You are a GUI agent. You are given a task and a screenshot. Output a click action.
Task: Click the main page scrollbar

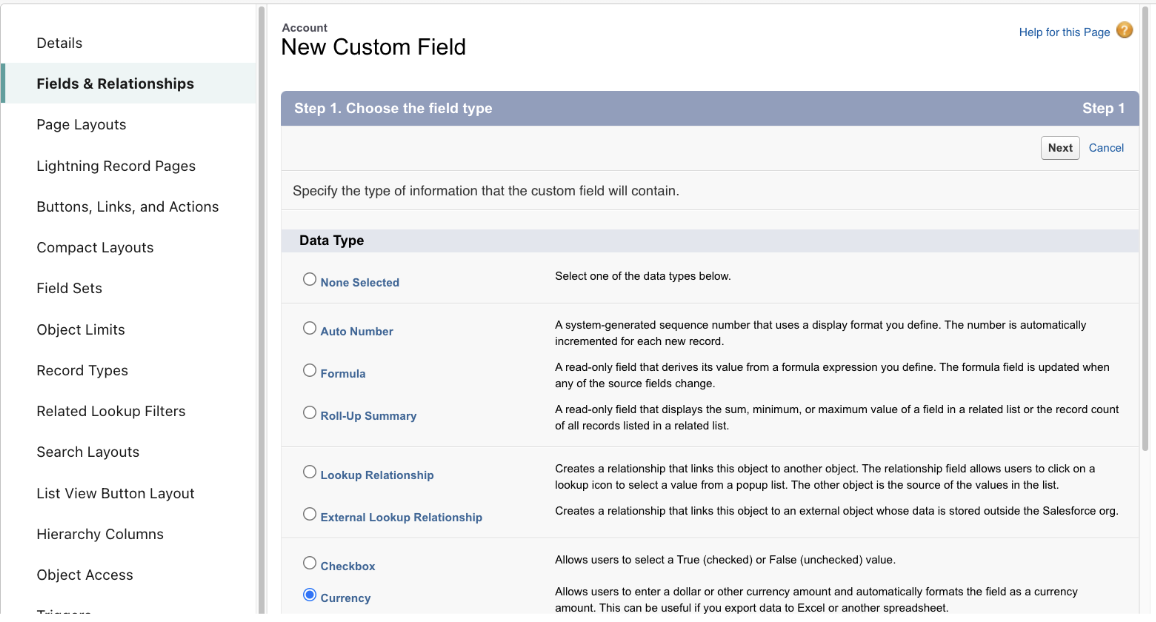(1146, 228)
